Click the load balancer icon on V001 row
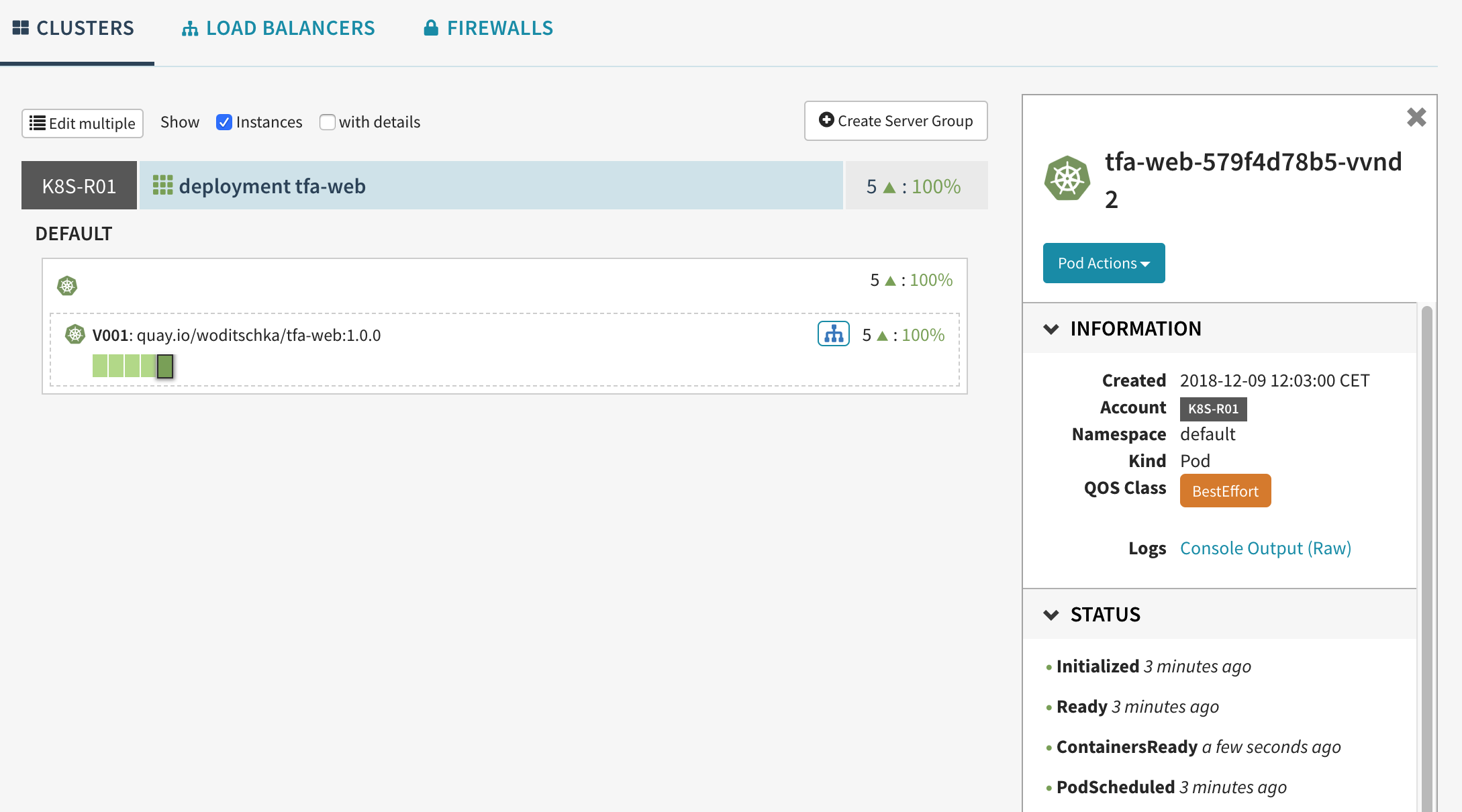Screen dimensions: 1462x812 [833, 334]
